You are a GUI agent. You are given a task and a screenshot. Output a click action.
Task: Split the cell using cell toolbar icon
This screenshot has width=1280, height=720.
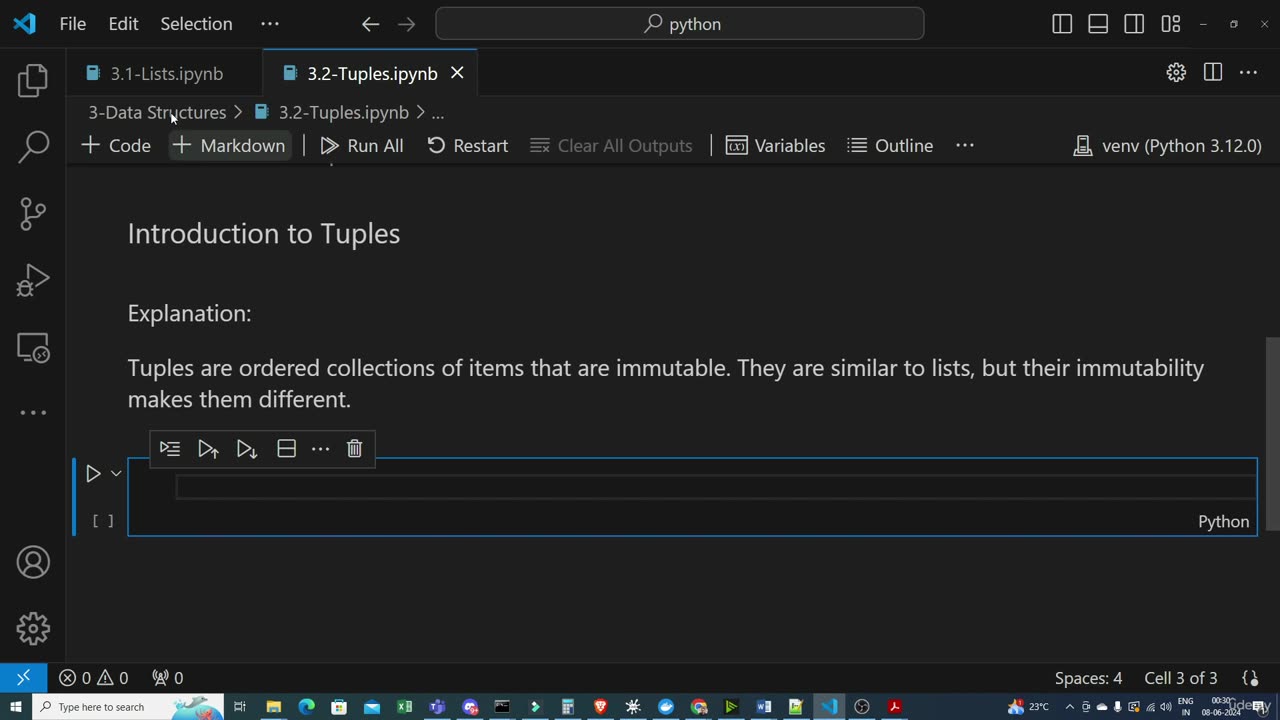pyautogui.click(x=286, y=449)
